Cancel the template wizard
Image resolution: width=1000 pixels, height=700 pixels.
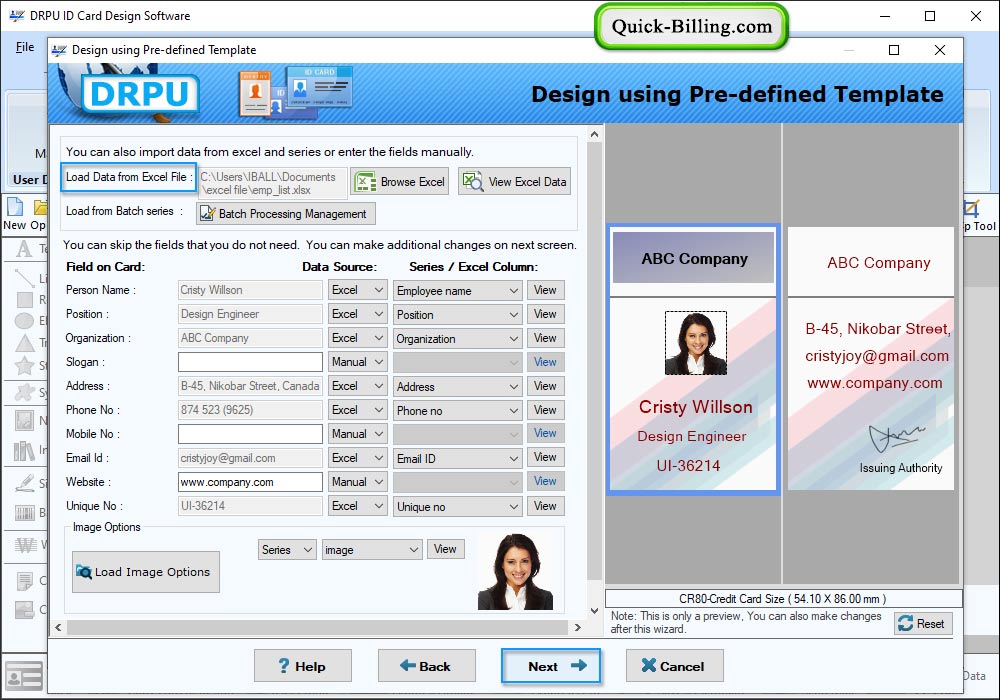(x=675, y=666)
